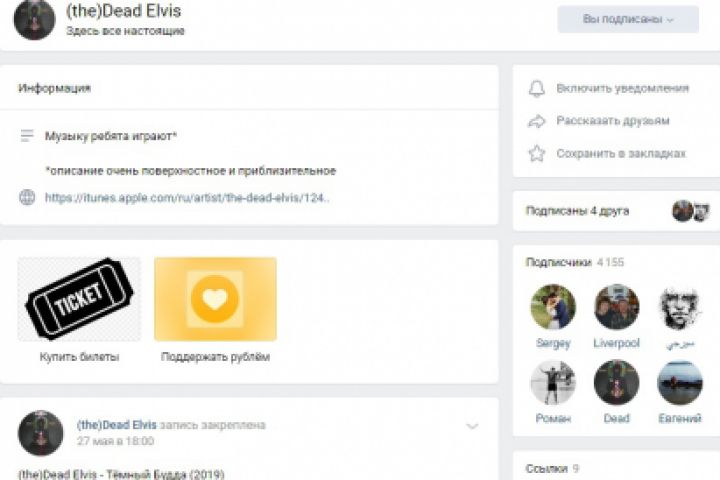This screenshot has width=720, height=480.
Task: Open the group avatar in the header
Action: pos(35,20)
